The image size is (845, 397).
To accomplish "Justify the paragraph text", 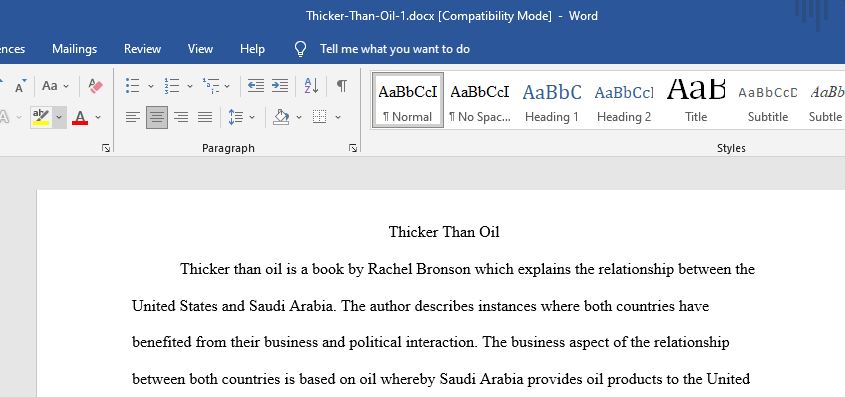I will point(205,117).
